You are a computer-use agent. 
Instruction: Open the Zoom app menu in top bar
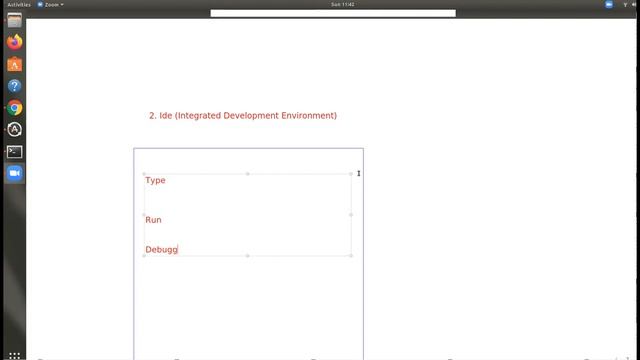coord(51,4)
